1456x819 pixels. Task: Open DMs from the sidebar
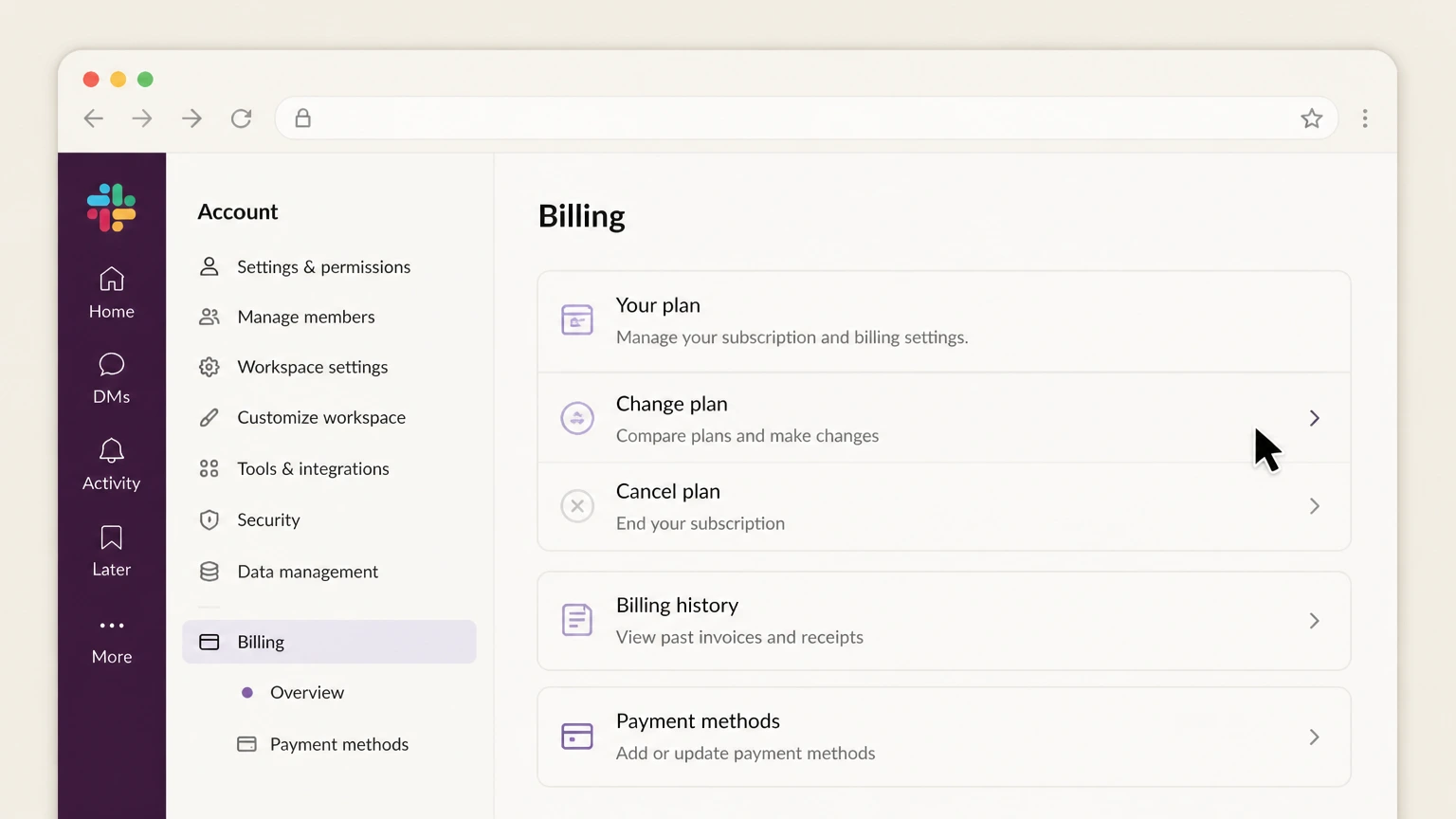(x=112, y=378)
